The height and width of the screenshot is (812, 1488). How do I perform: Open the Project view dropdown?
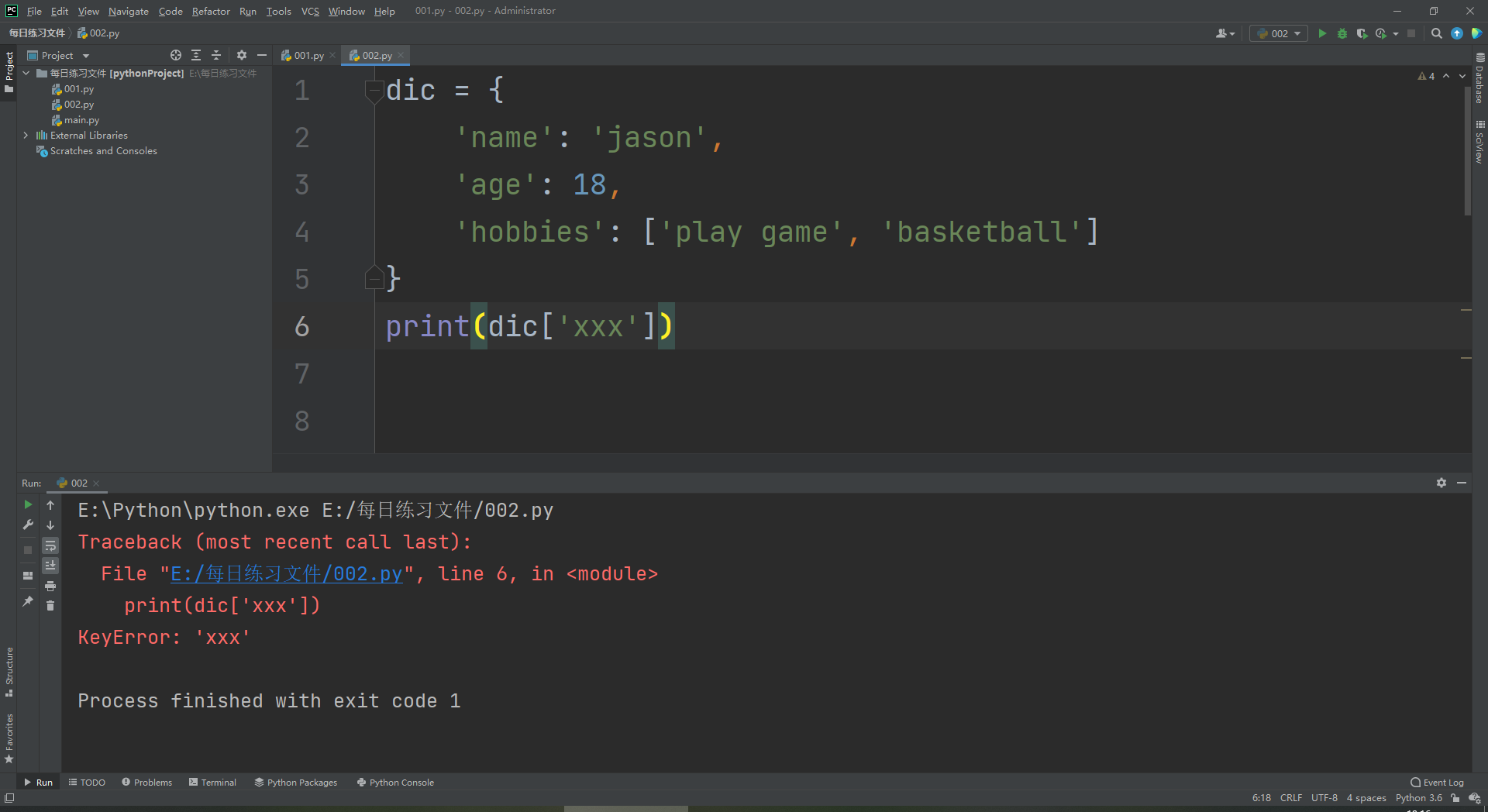[59, 55]
